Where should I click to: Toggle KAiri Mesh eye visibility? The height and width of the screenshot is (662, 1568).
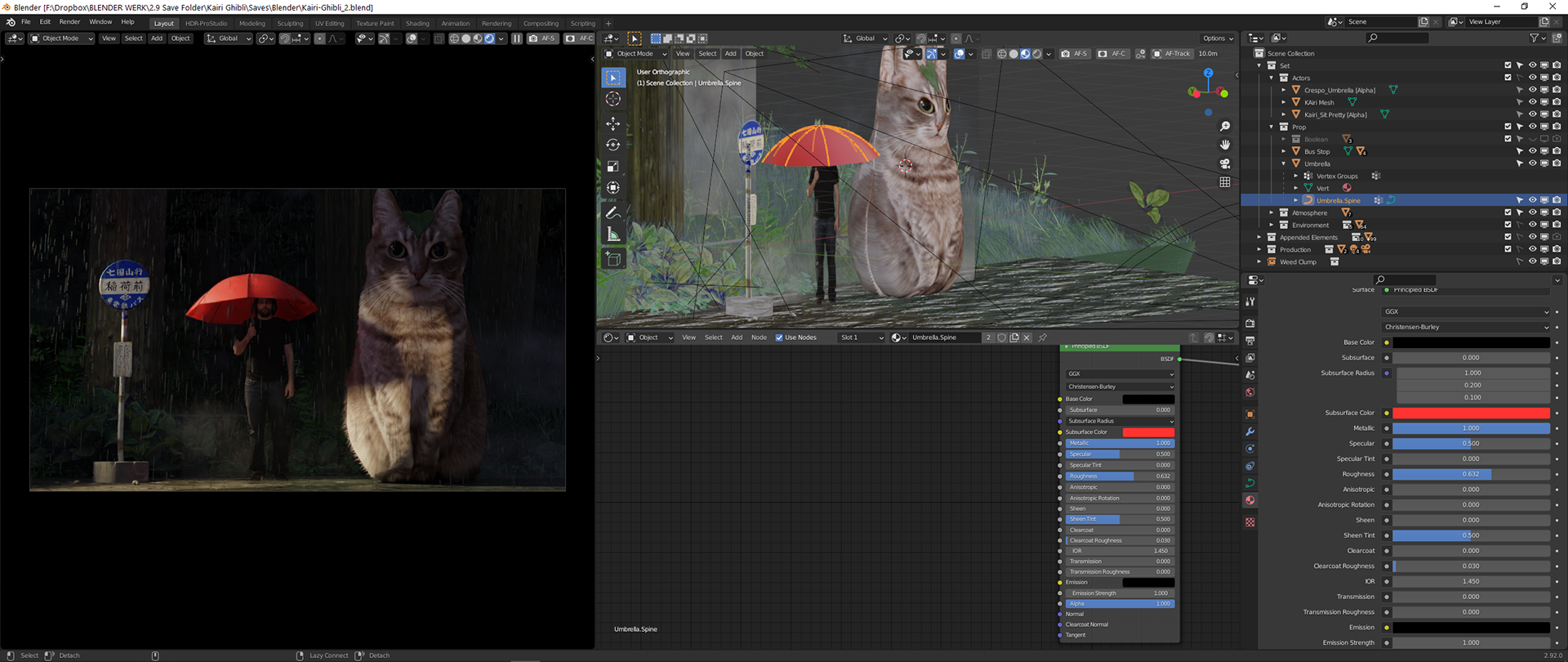[x=1532, y=102]
